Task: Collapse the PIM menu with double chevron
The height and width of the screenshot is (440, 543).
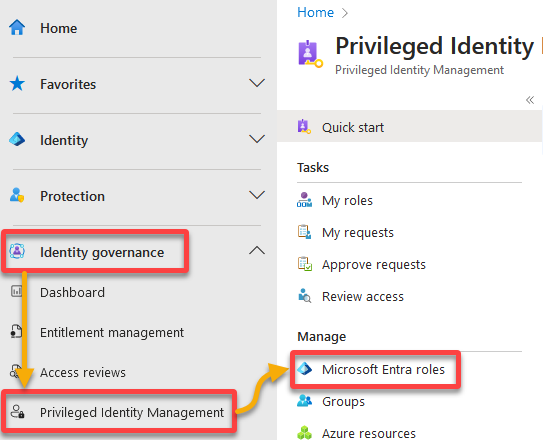Action: click(530, 100)
